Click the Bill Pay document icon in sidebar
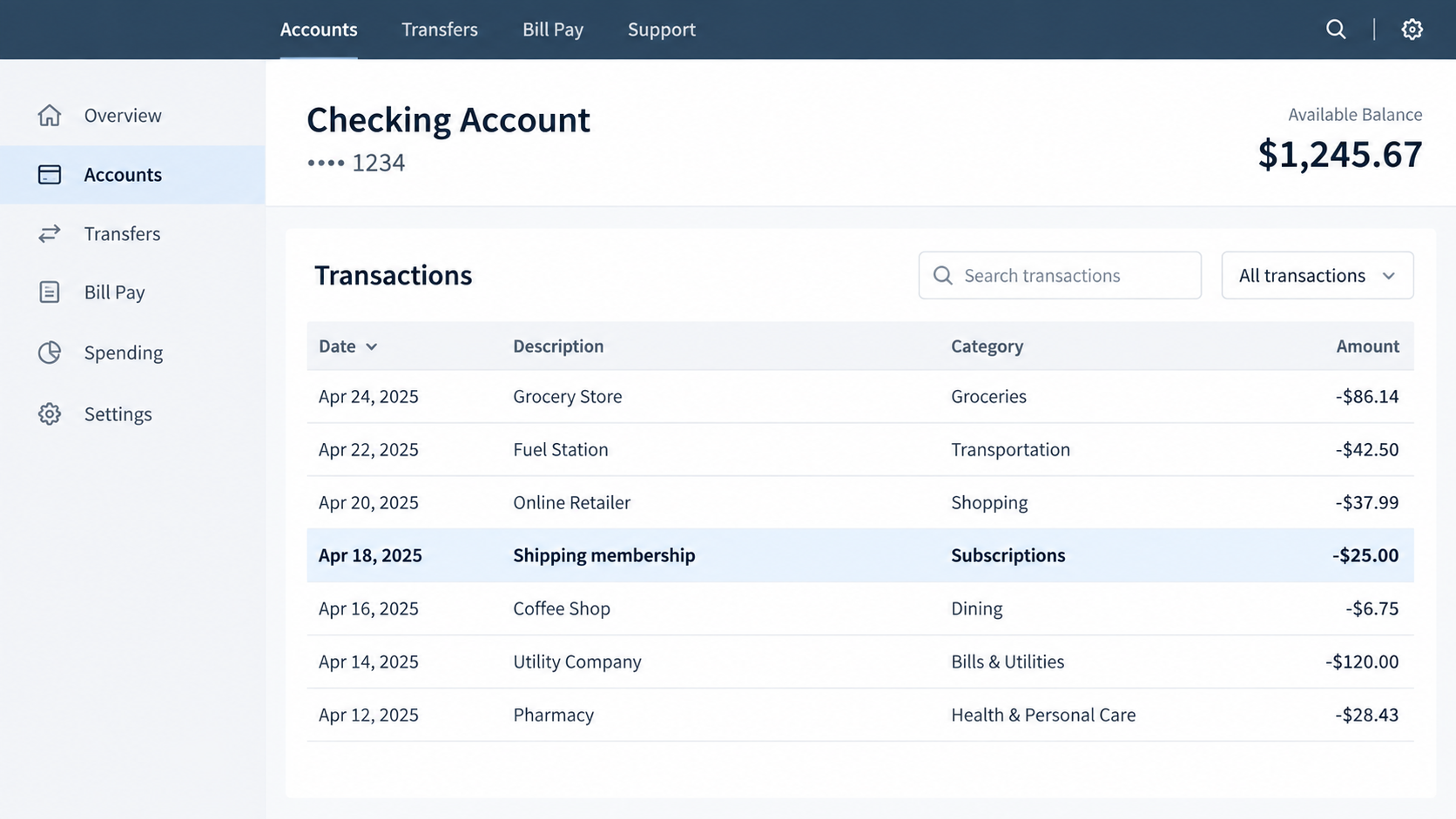The width and height of the screenshot is (1456, 819). [x=50, y=292]
